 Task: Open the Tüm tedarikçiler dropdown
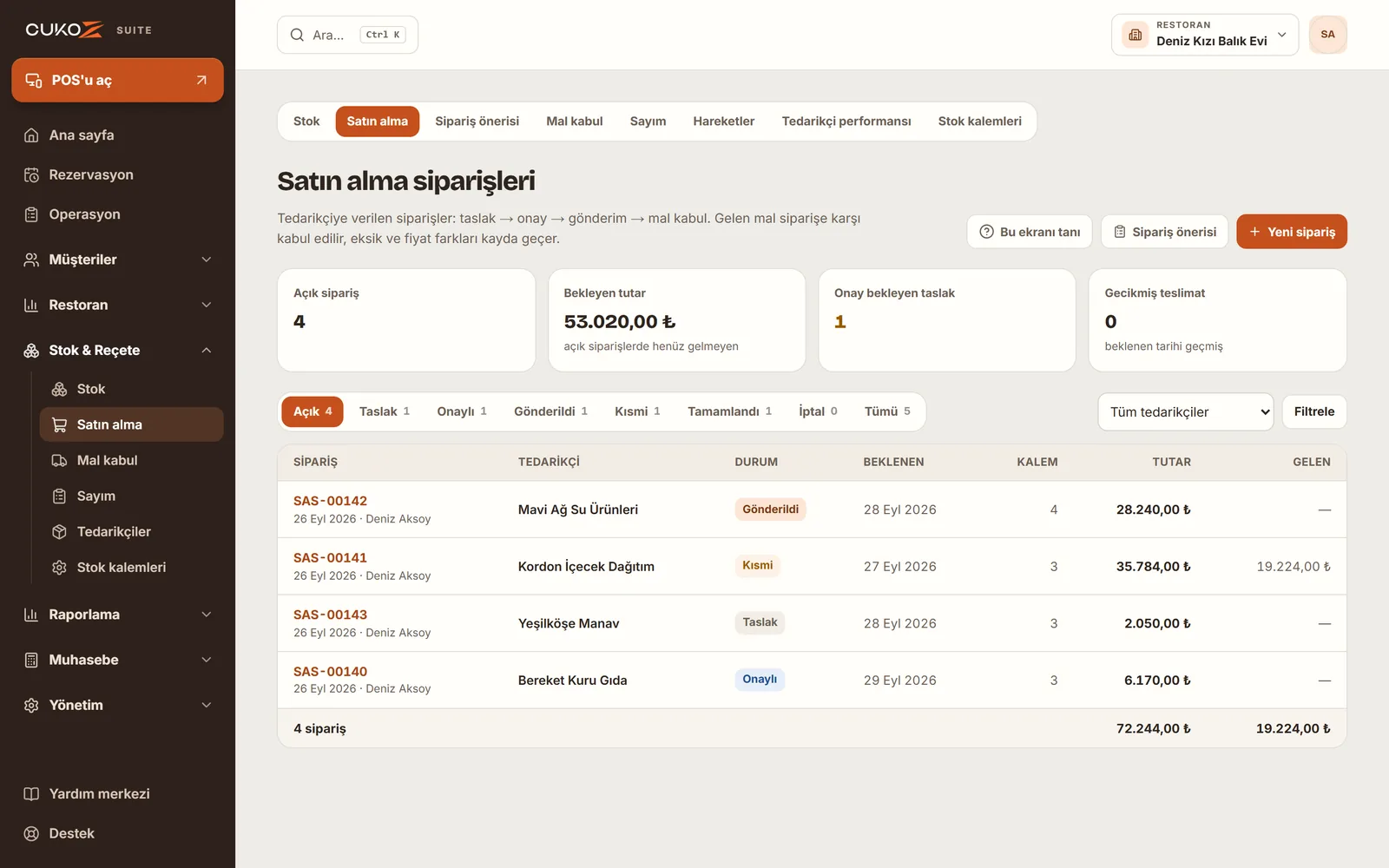[1186, 412]
